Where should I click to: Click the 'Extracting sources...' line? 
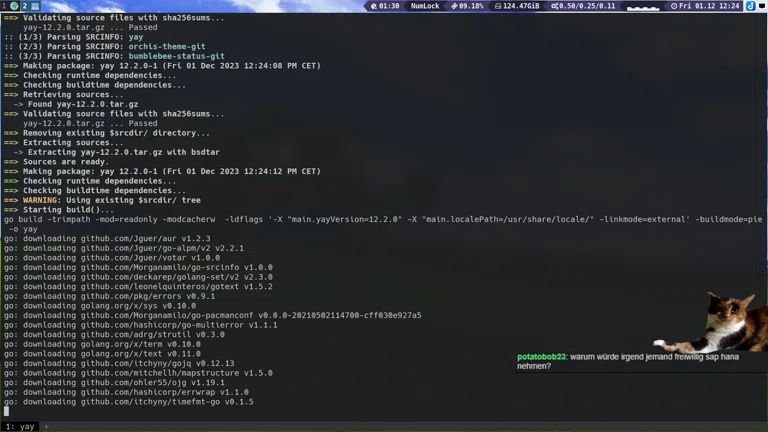pyautogui.click(x=64, y=143)
